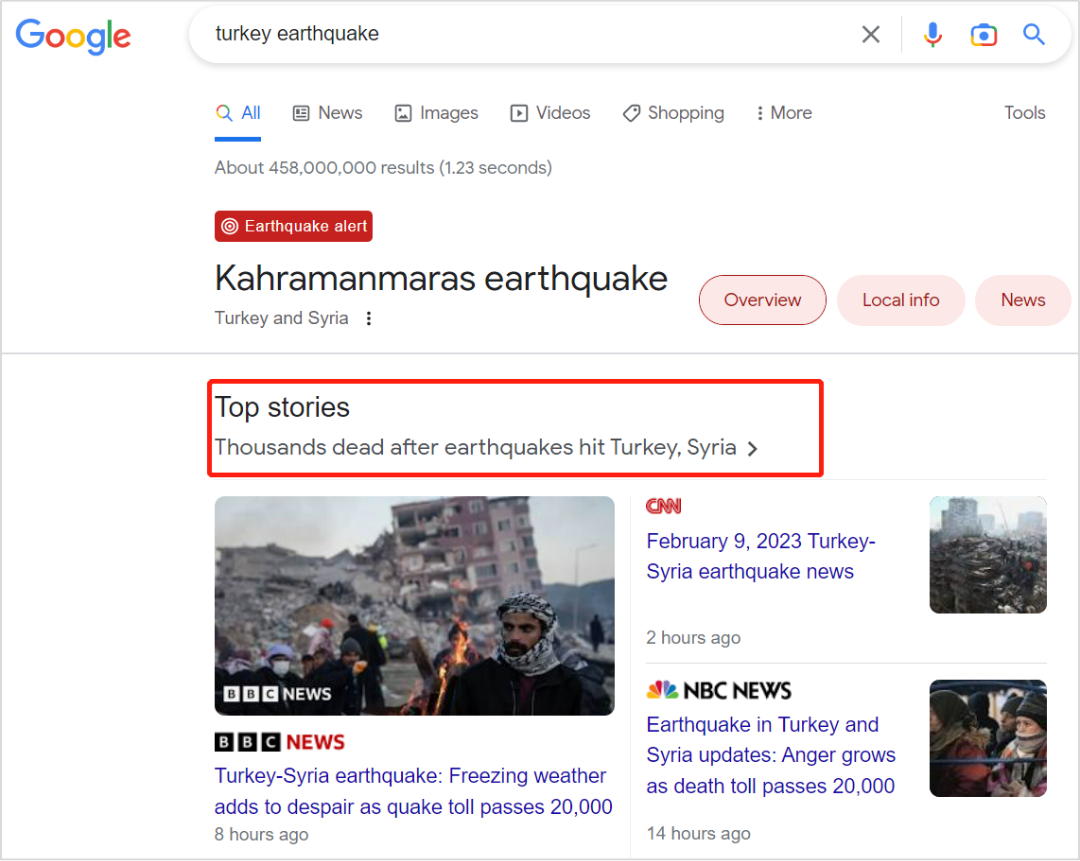Viewport: 1080px width, 861px height.
Task: Switch to the News tab
Action: coord(327,113)
